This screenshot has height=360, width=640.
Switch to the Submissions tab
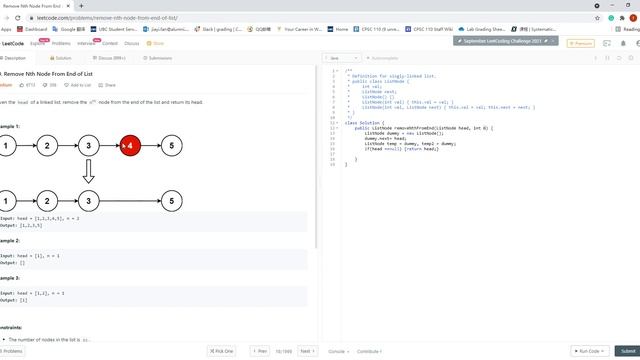click(158, 58)
